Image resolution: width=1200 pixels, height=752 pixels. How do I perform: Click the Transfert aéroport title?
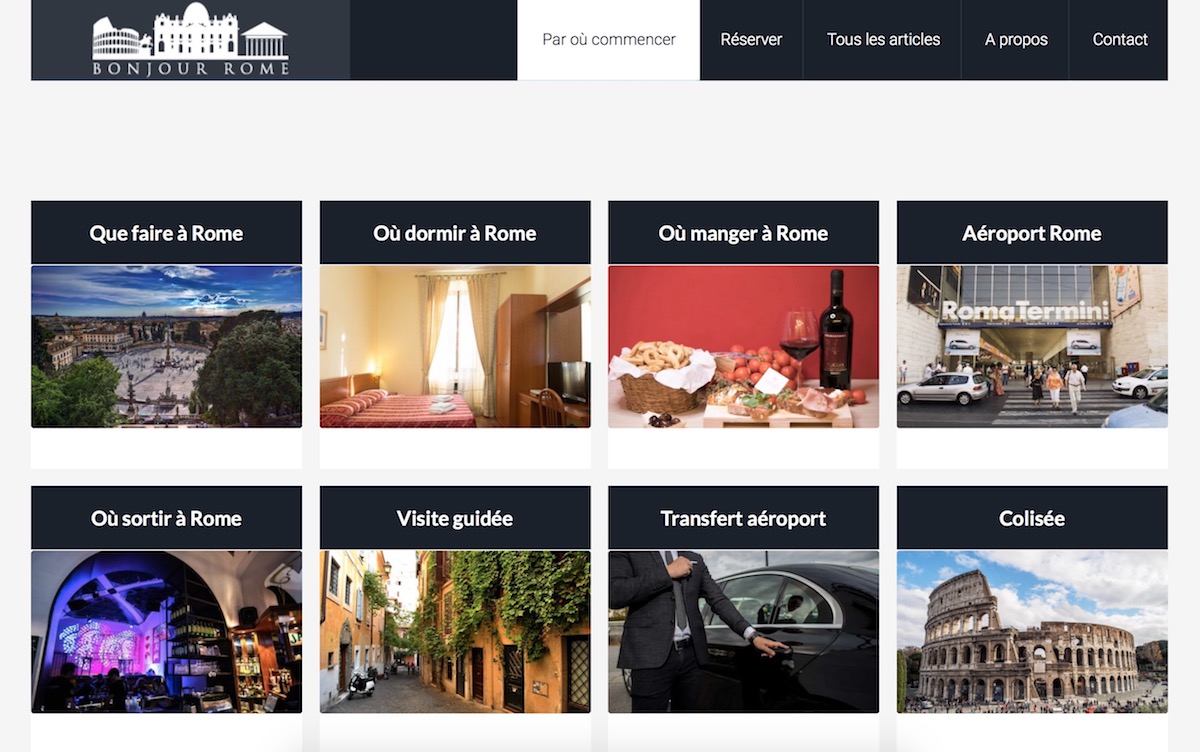[x=743, y=518]
